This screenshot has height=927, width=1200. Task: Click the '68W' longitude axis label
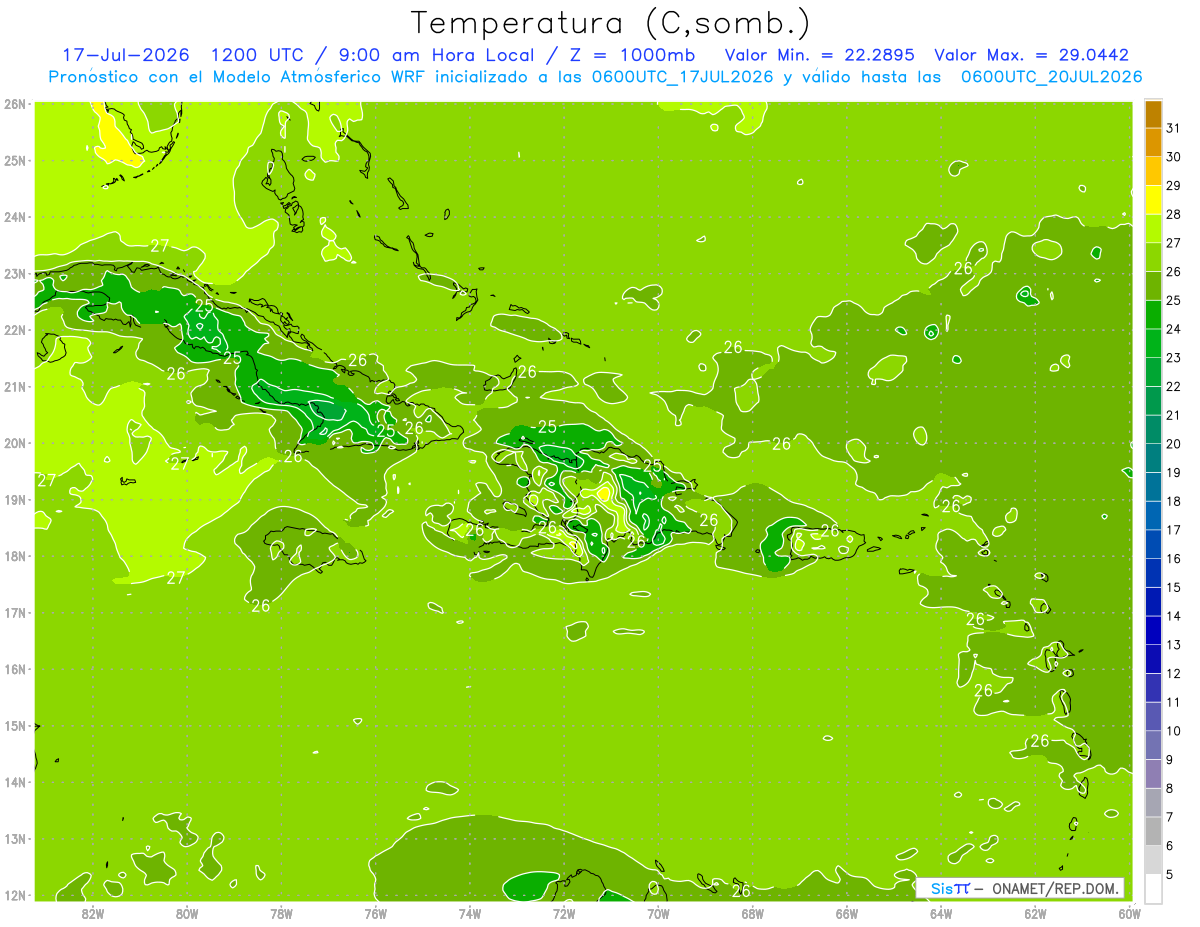click(753, 913)
